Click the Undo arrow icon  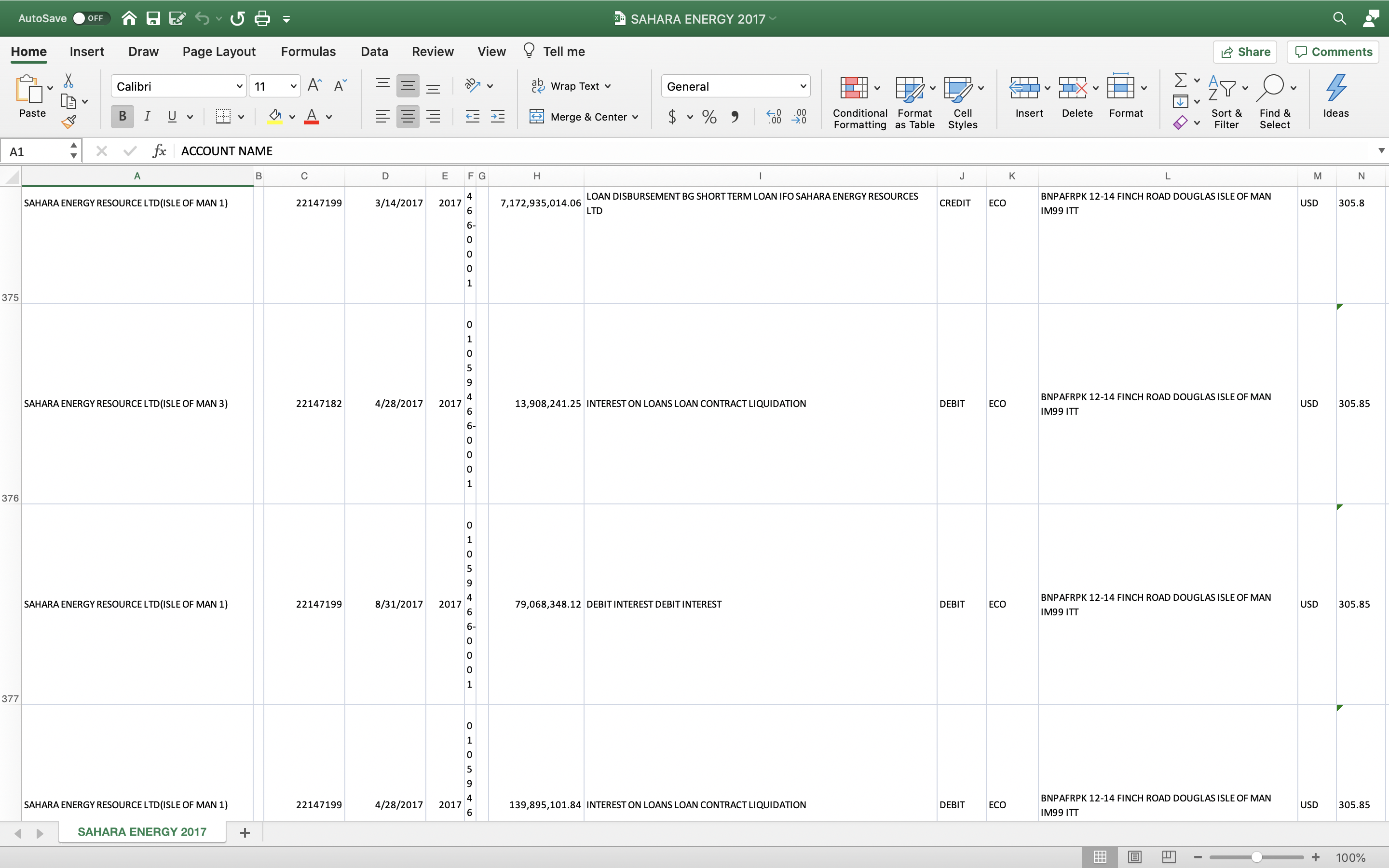click(x=202, y=18)
